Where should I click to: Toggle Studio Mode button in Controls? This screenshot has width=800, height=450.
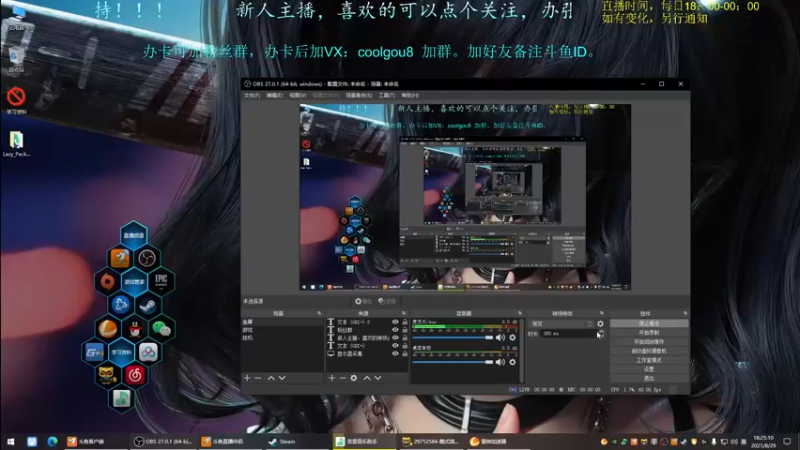point(649,360)
